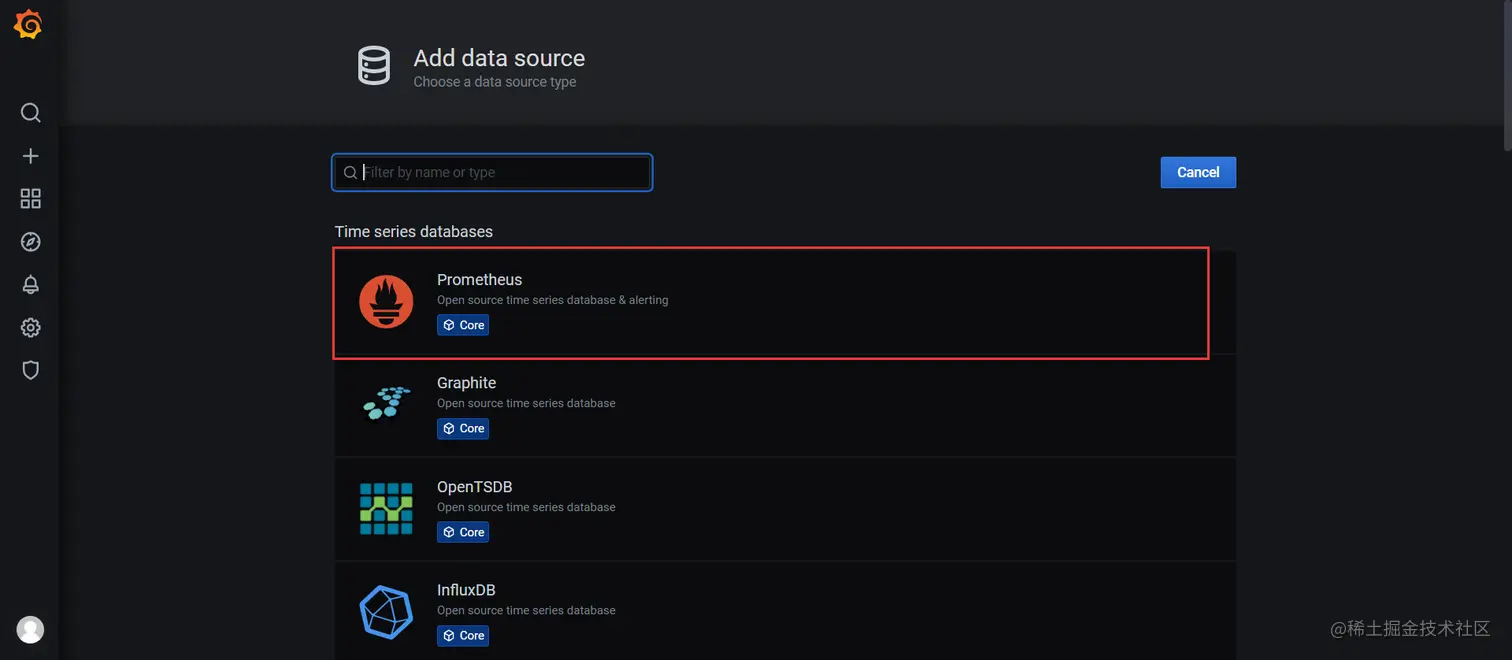Image resolution: width=1512 pixels, height=660 pixels.
Task: Click the Create plus icon
Action: coord(31,156)
